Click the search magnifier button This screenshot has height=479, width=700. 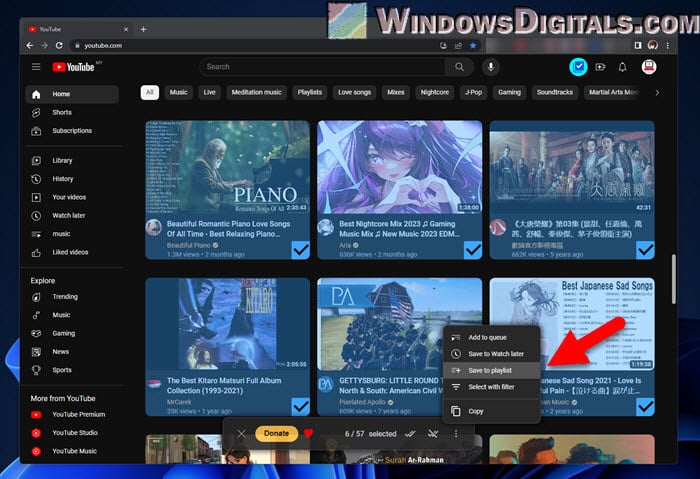[459, 67]
